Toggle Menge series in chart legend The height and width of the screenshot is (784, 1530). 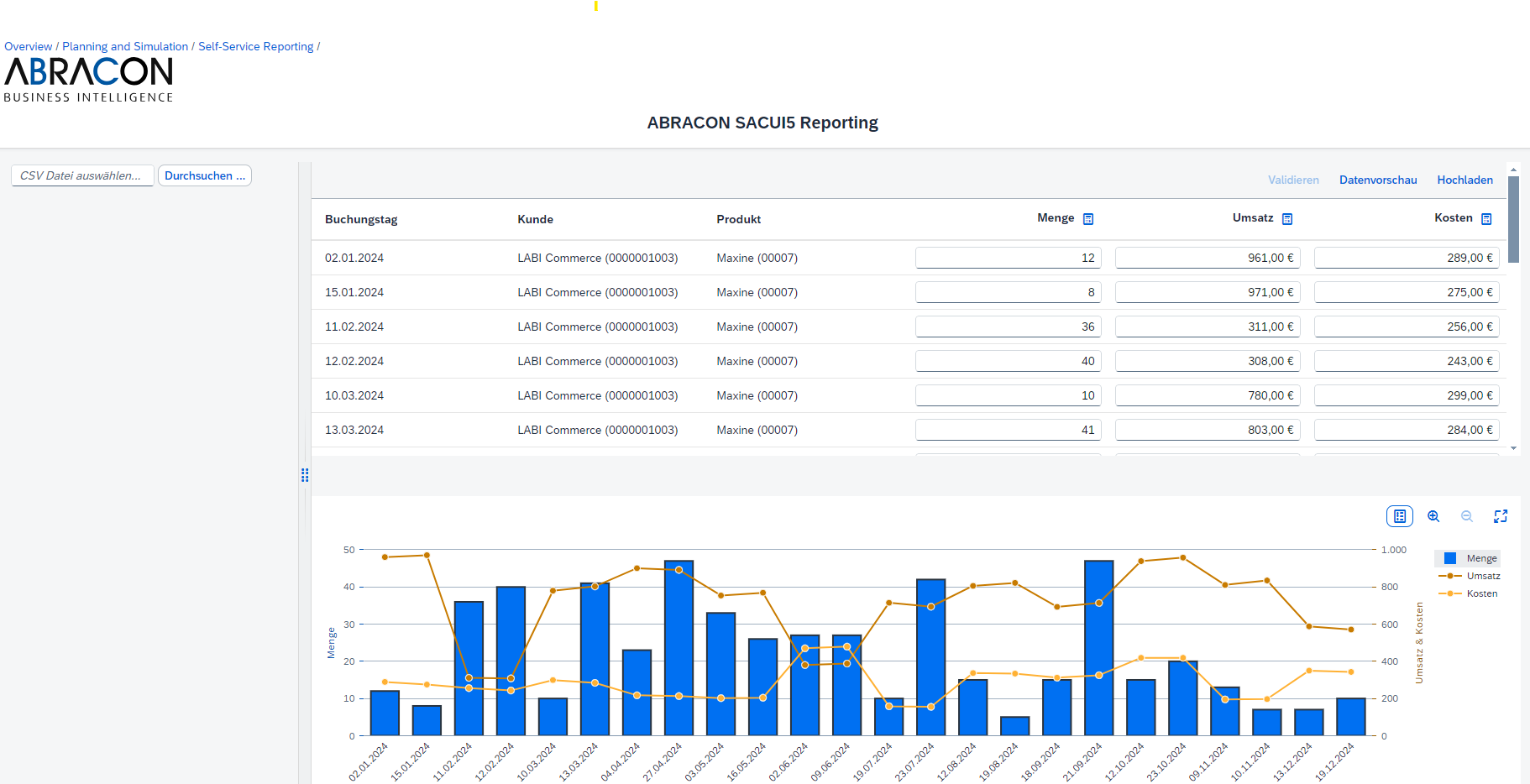point(1472,558)
